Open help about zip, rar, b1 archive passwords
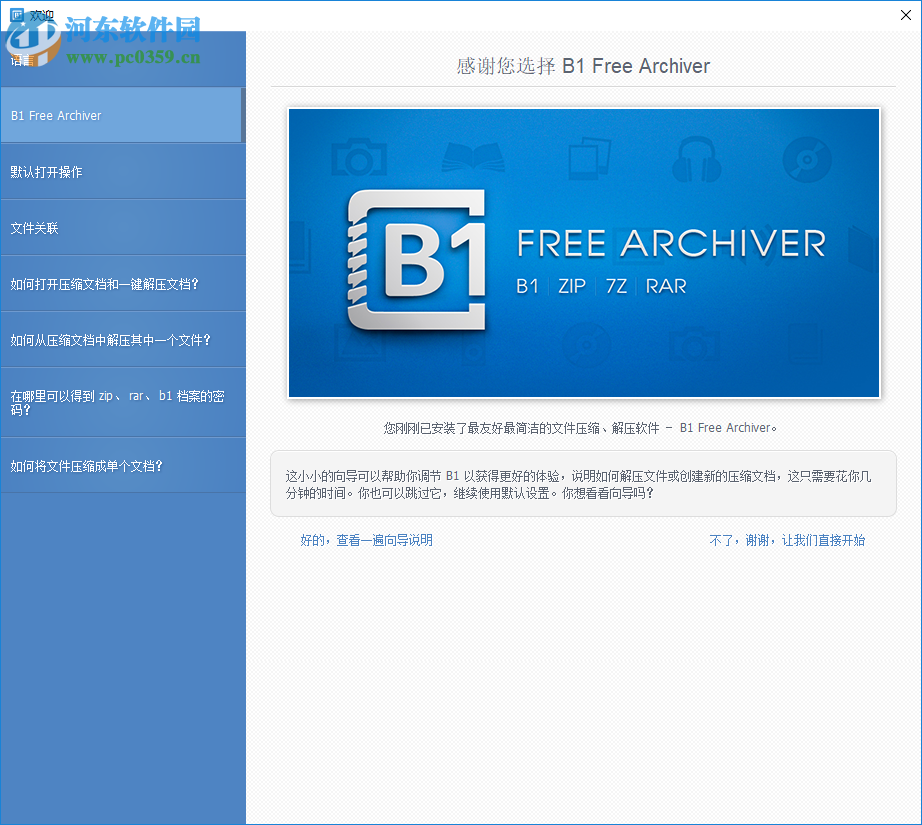 pos(120,401)
